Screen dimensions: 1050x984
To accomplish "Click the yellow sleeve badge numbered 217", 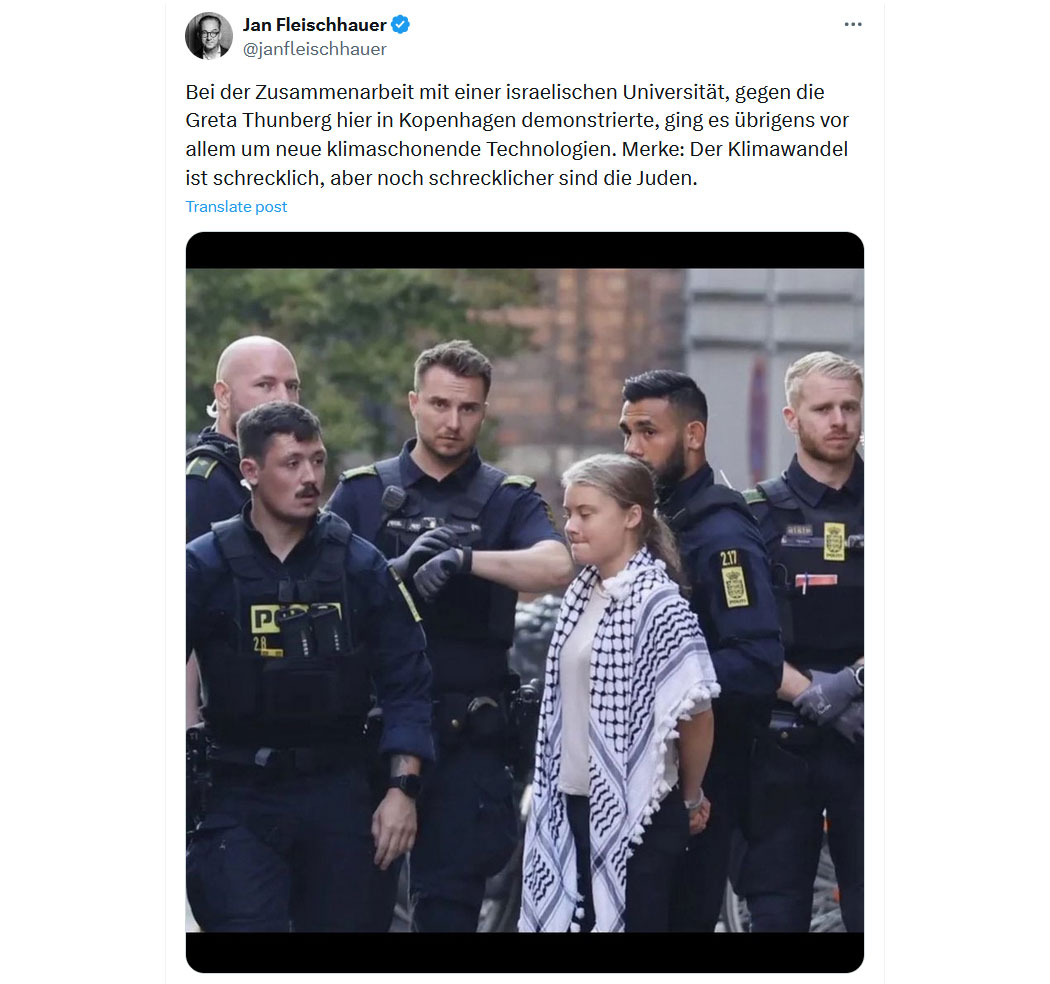I will (733, 578).
